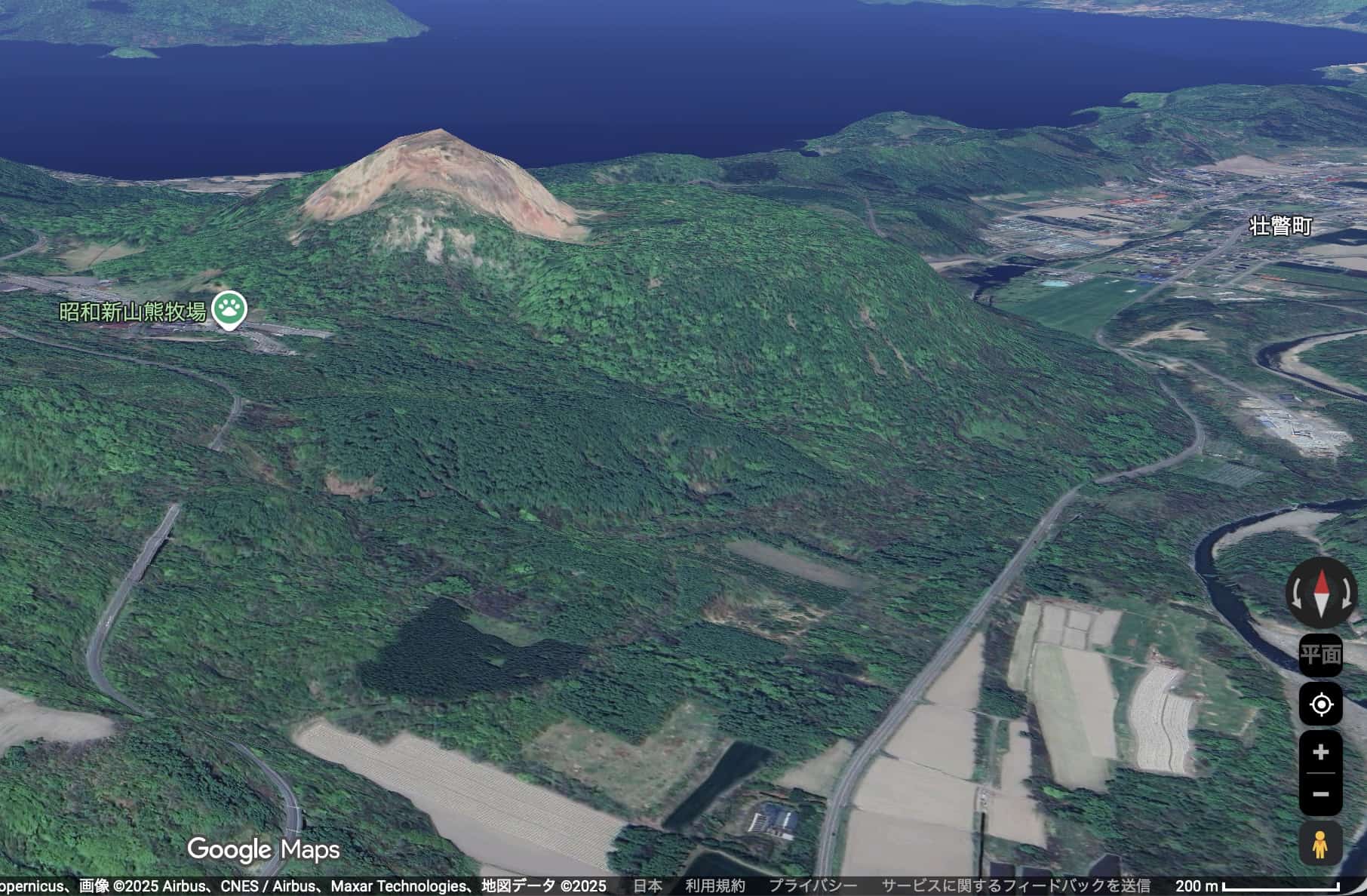Show my current location
This screenshot has width=1367, height=896.
[1321, 704]
